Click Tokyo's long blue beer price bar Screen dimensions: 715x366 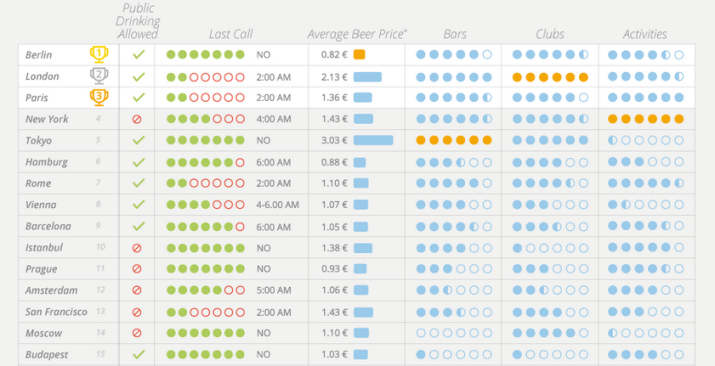pos(373,140)
